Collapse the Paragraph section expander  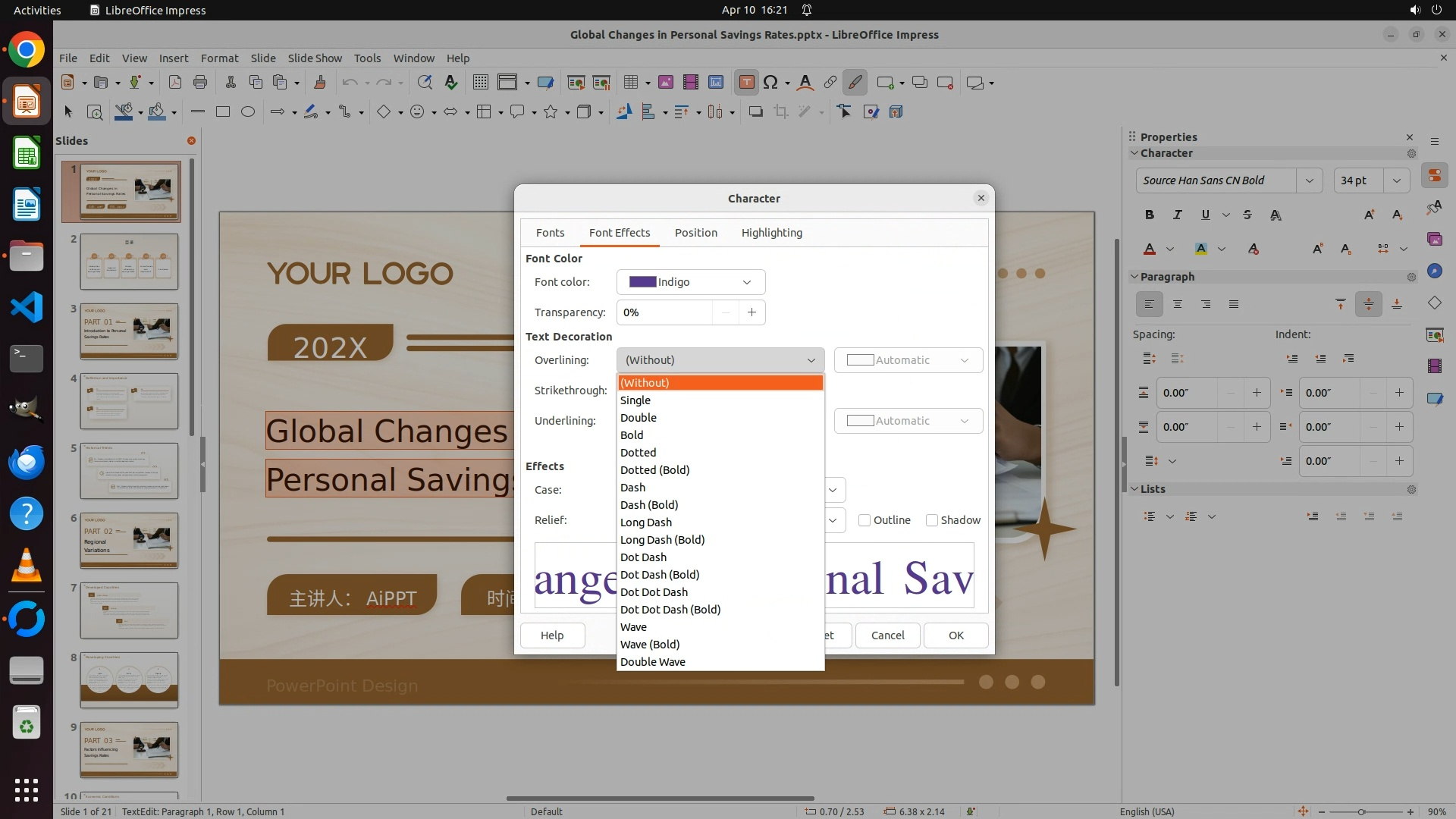tap(1134, 277)
